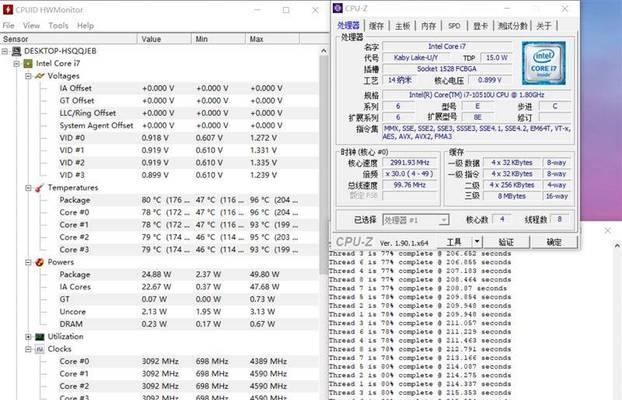The width and height of the screenshot is (622, 400).
Task: Open the tools dropdown arrow in CPU-Z
Action: [477, 241]
